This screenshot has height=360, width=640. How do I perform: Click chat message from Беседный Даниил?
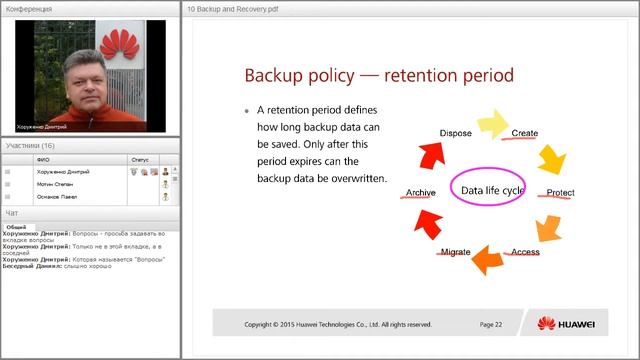click(57, 266)
